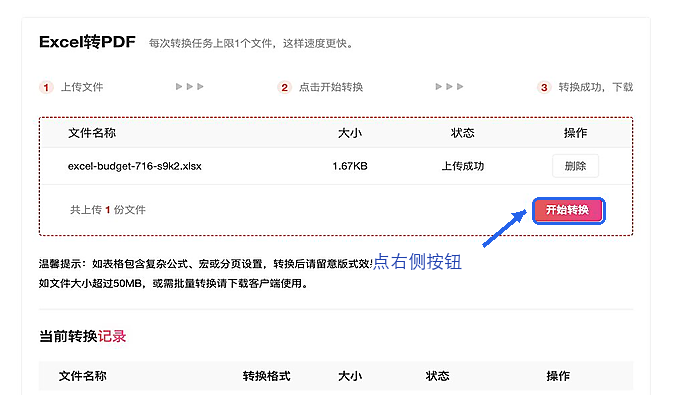The width and height of the screenshot is (700, 395).
Task: Click the 每次转换任务上限1个文件 subtitle
Action: pos(251,43)
